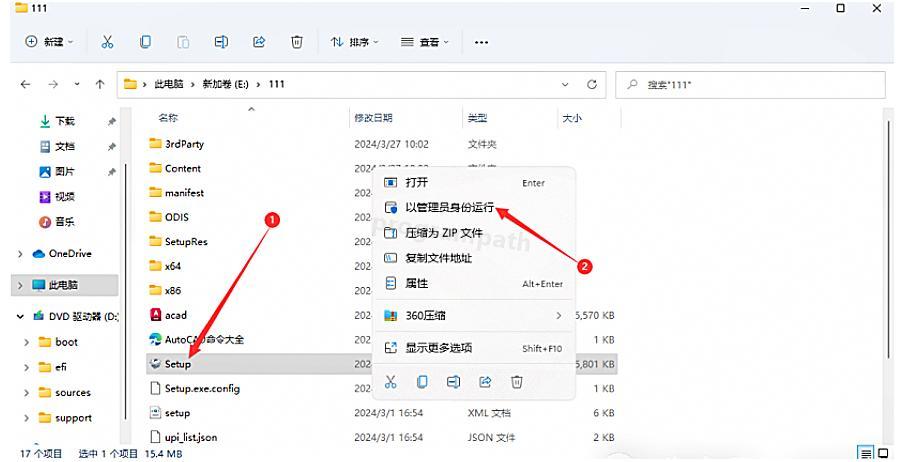Expand the sources folder node
The width and height of the screenshot is (905, 462).
[x=26, y=393]
